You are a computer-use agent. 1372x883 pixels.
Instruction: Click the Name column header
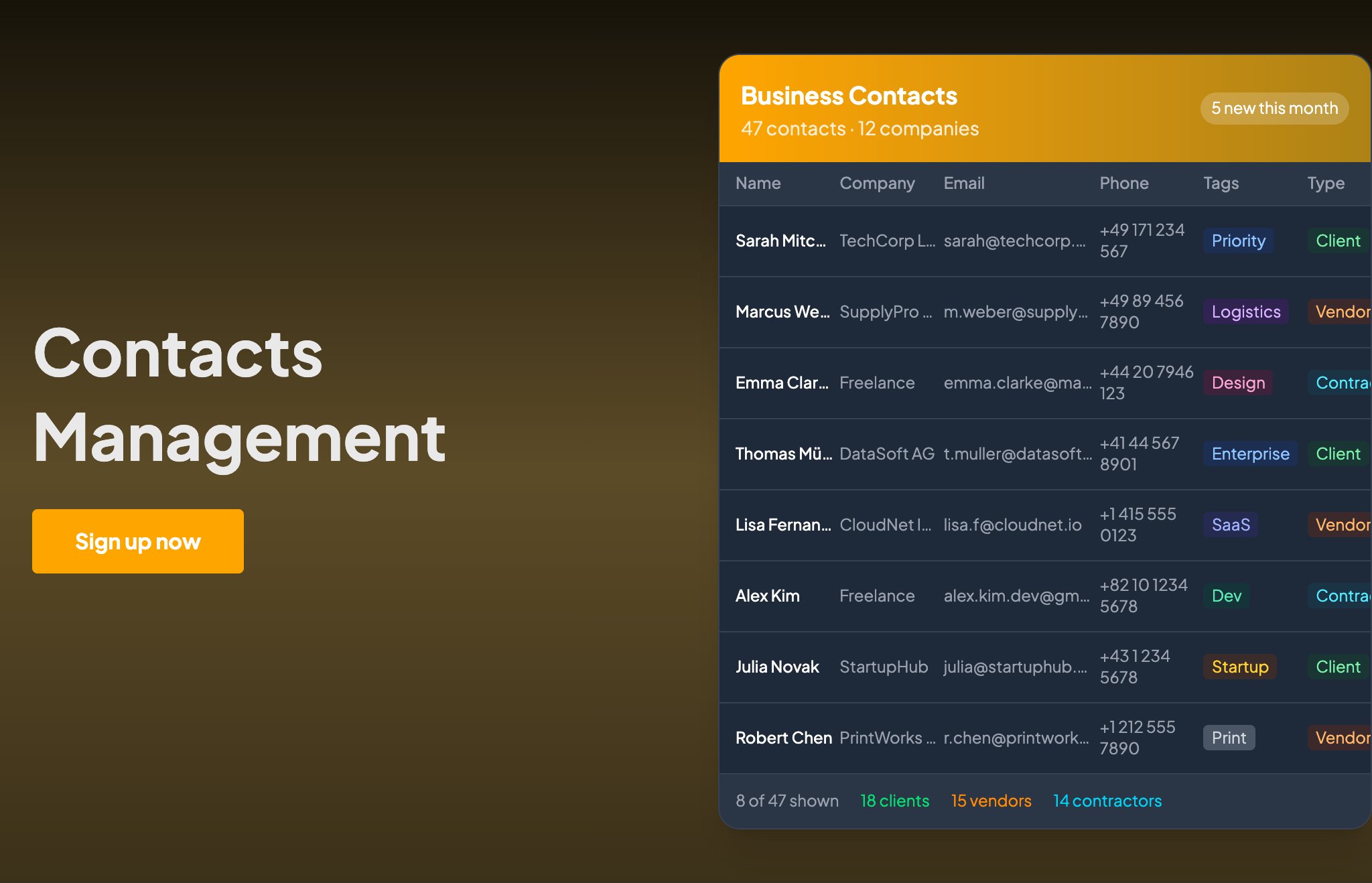click(758, 183)
